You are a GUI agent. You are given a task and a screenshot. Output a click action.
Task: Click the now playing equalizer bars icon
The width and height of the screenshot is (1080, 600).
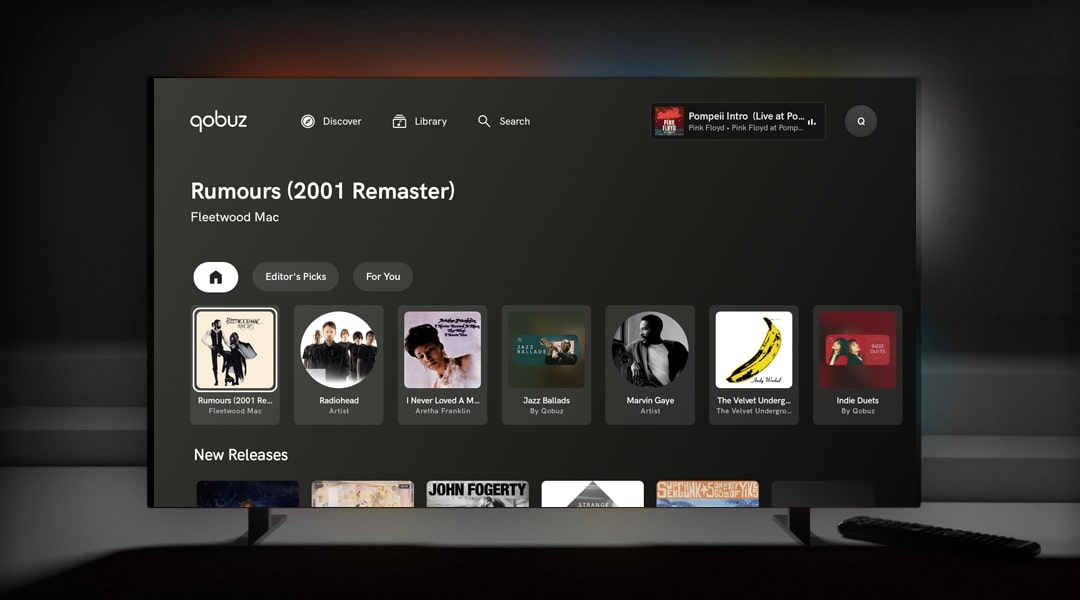pos(812,122)
